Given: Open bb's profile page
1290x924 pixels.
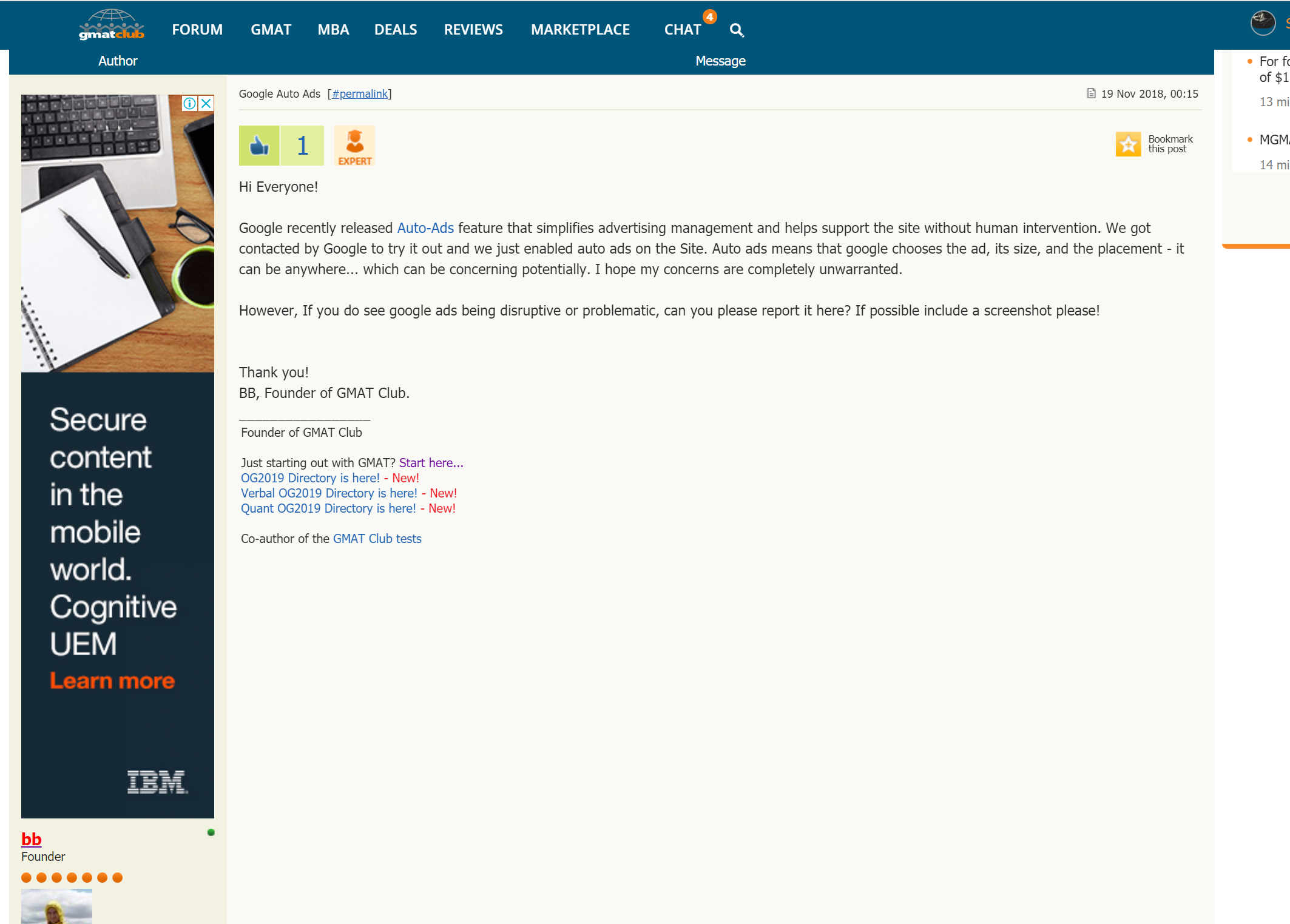Looking at the screenshot, I should click(31, 839).
